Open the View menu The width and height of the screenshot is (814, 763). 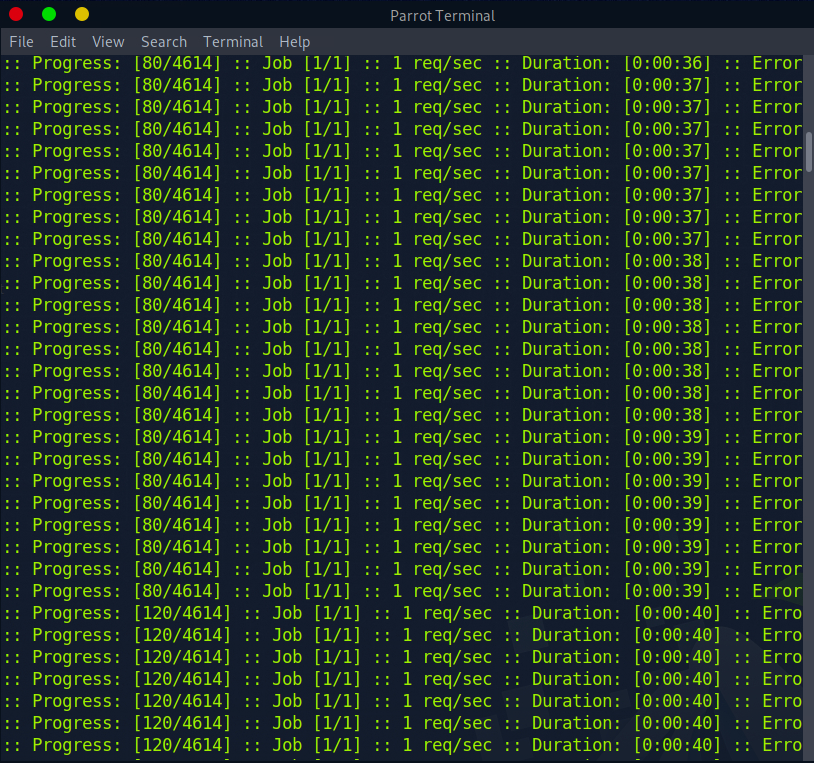point(108,42)
